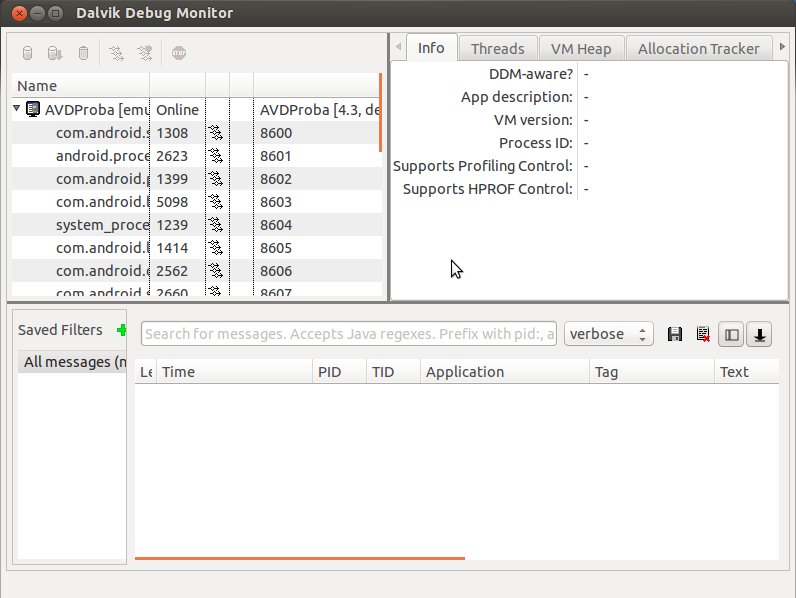Select process with PID 5098
The width and height of the screenshot is (796, 598).
(x=197, y=202)
